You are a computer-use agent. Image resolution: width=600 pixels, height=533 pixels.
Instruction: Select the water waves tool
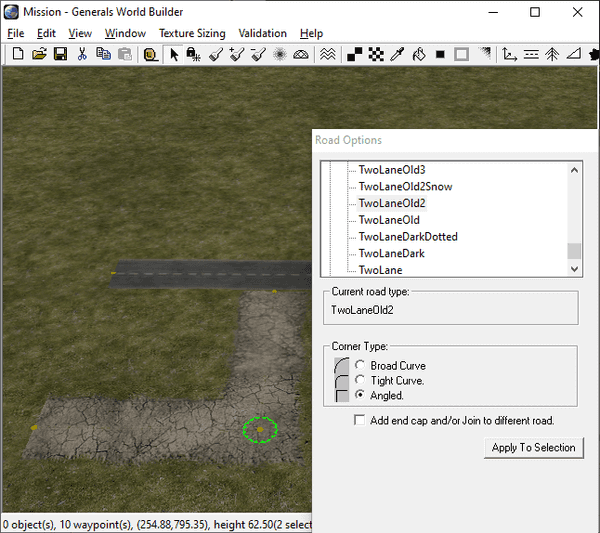(x=328, y=54)
